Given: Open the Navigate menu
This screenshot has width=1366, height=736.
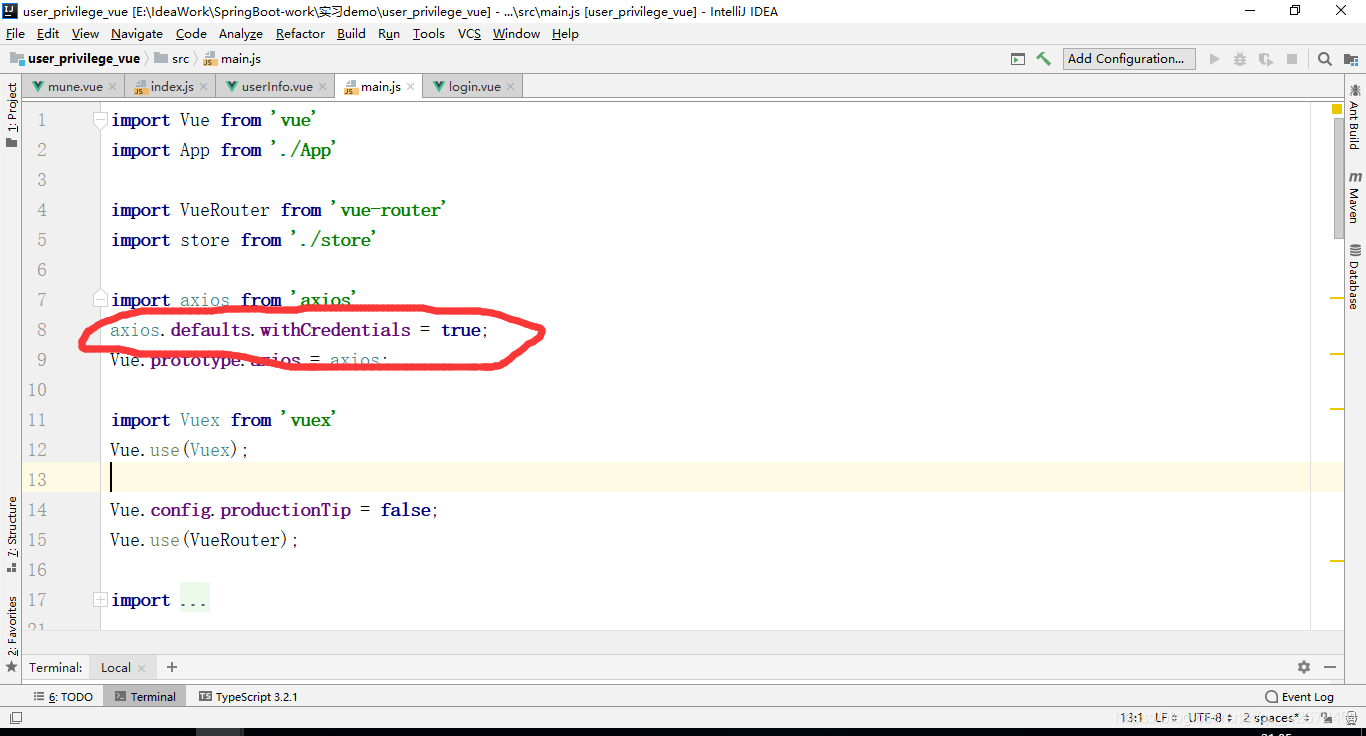Looking at the screenshot, I should tap(137, 34).
